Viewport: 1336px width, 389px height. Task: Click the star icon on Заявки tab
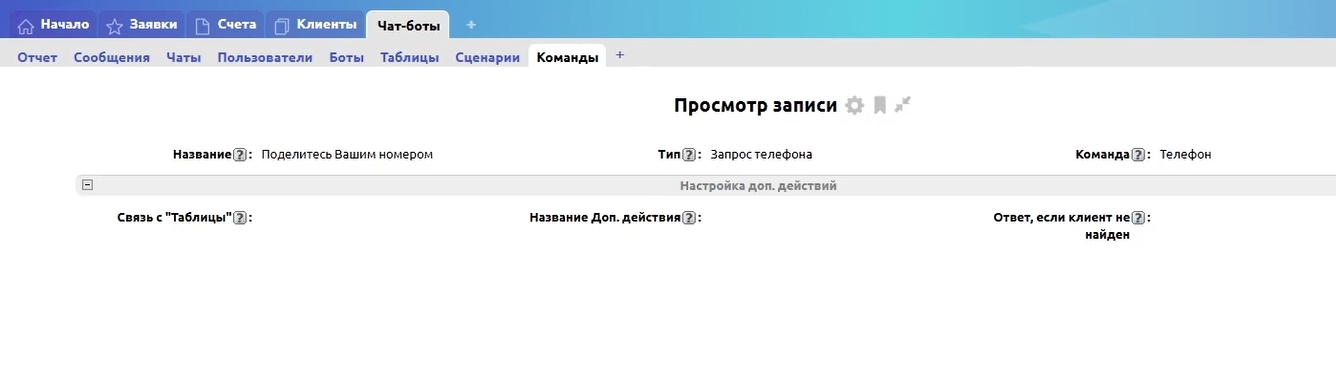pyautogui.click(x=115, y=26)
